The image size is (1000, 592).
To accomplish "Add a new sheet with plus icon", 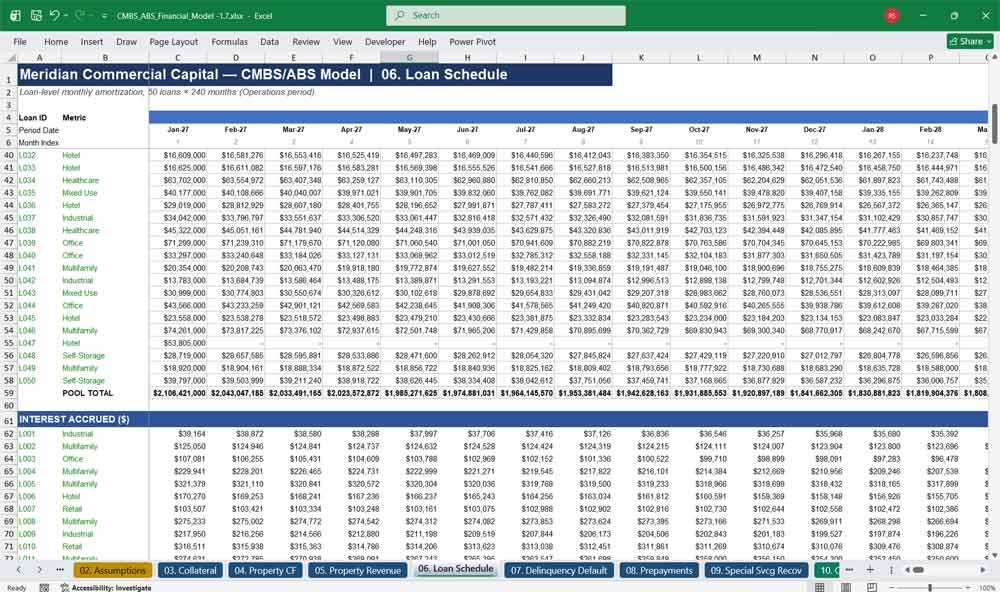I will (x=870, y=570).
